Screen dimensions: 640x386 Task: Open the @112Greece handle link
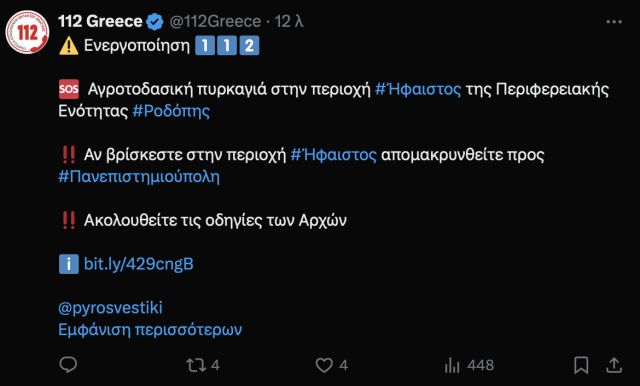(215, 21)
